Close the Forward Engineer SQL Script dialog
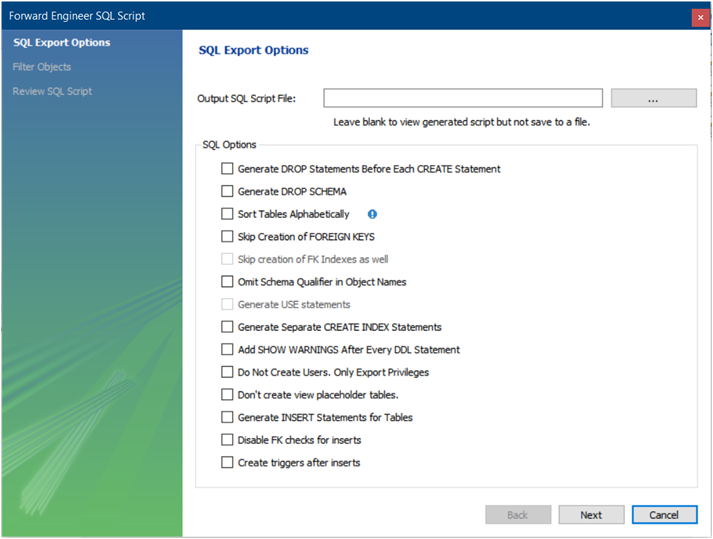The image size is (713, 539). point(699,17)
